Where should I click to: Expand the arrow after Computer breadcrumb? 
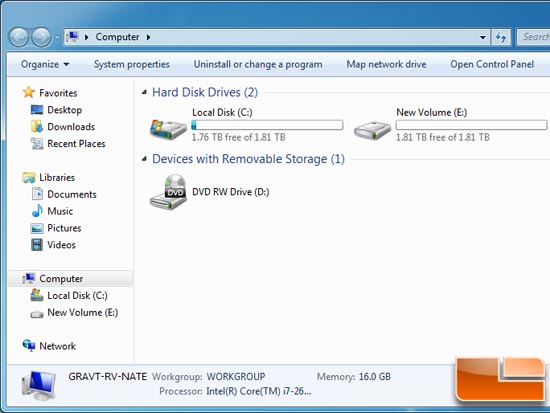tap(149, 37)
